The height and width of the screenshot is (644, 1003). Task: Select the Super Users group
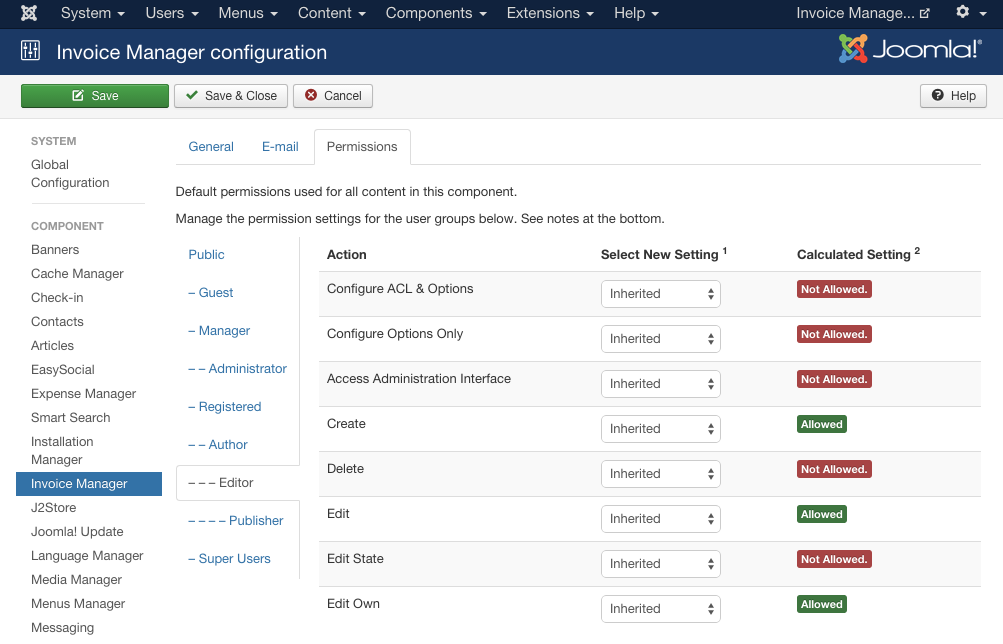(229, 559)
